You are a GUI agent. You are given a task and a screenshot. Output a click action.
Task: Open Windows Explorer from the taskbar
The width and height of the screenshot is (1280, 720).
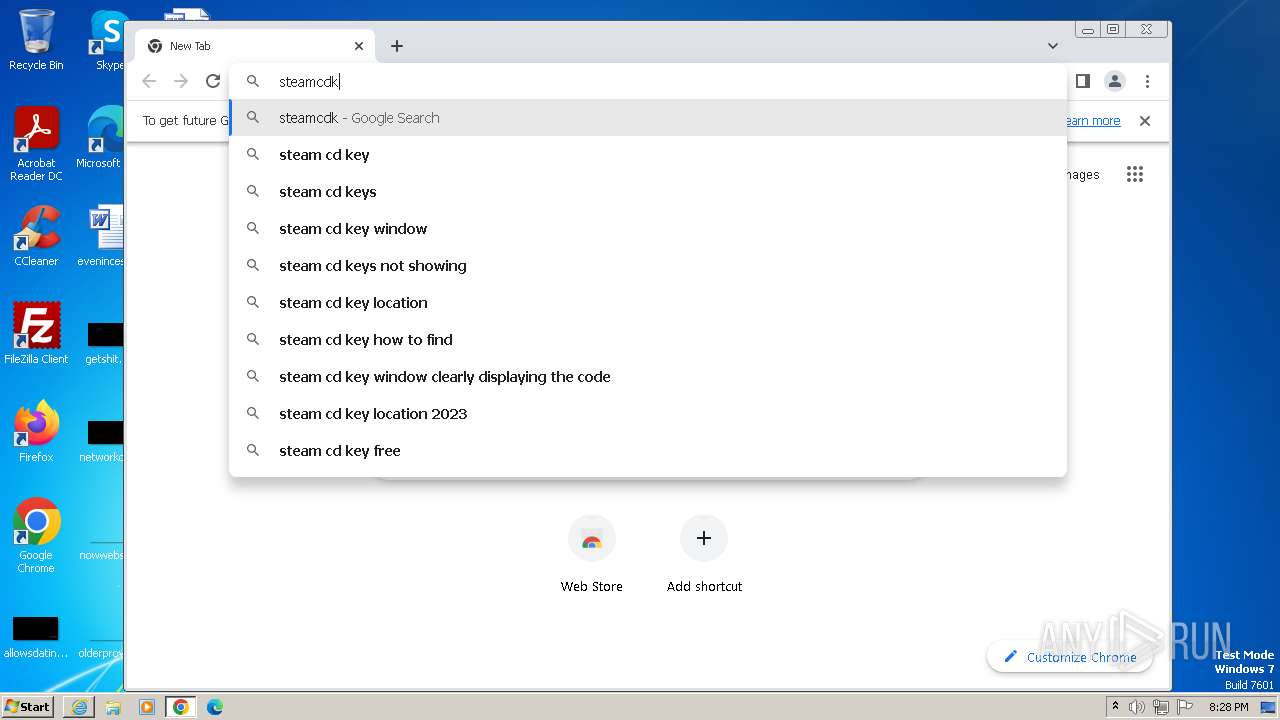(x=113, y=707)
